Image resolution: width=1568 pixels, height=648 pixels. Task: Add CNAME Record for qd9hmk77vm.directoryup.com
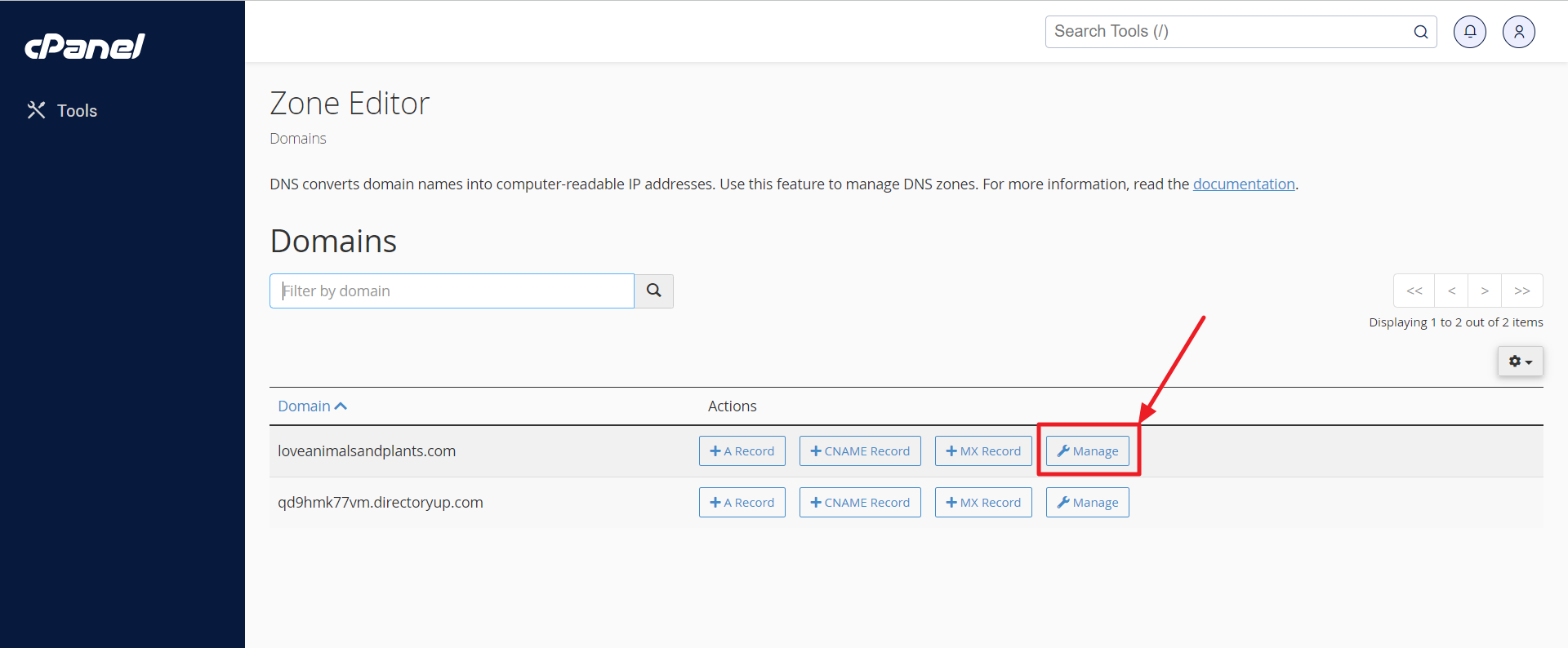pyautogui.click(x=860, y=503)
